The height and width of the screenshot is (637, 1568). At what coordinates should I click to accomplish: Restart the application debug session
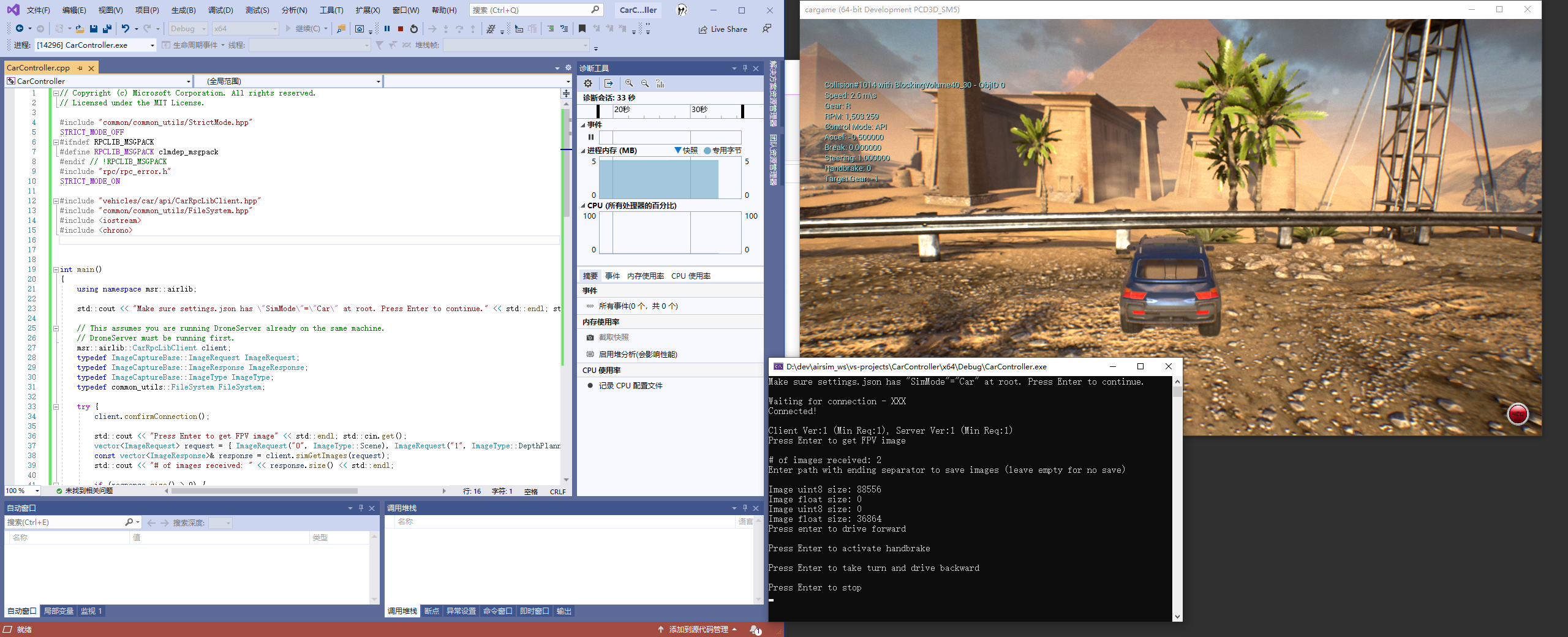(414, 28)
